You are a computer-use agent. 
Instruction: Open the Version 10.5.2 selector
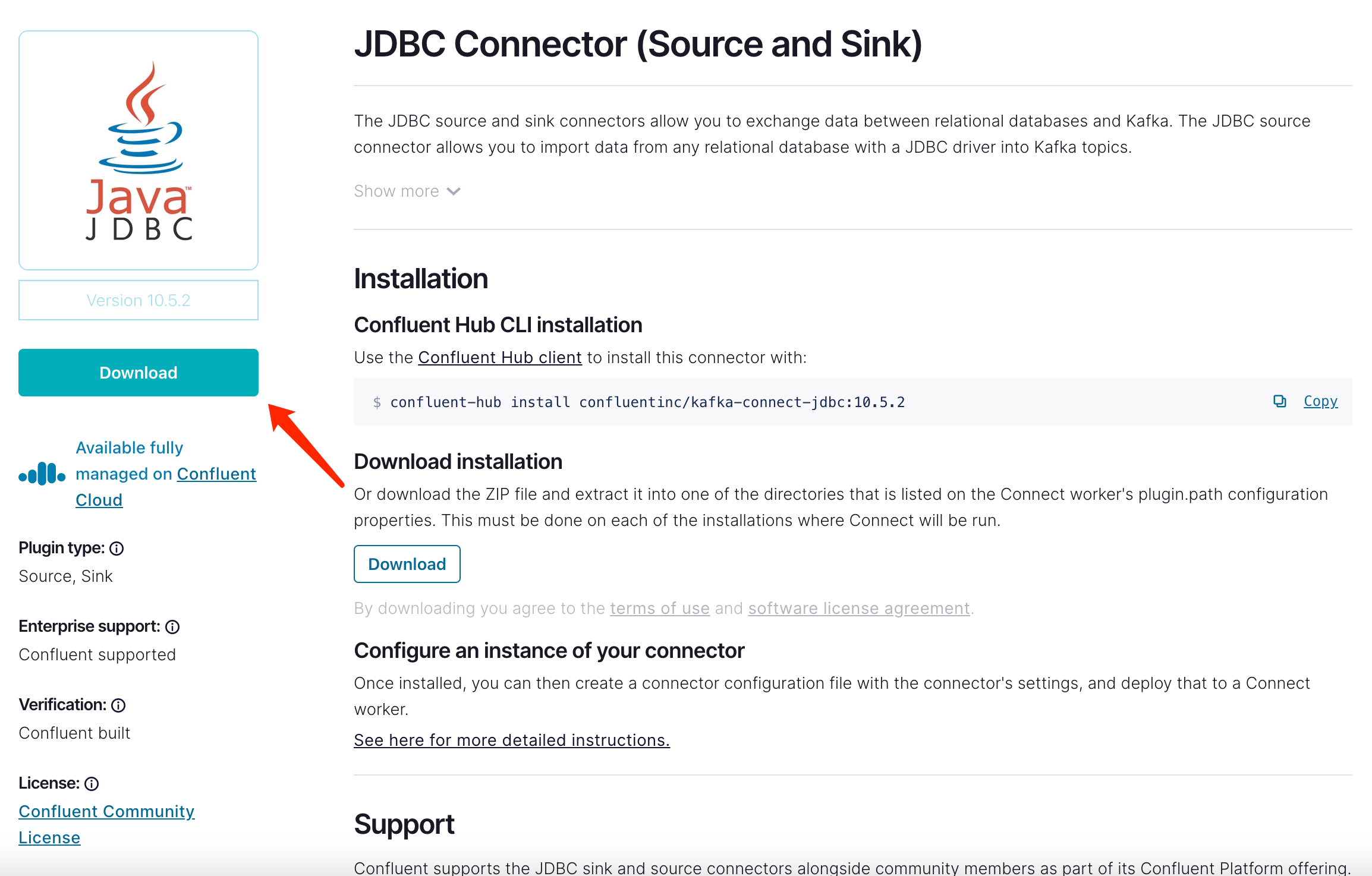(138, 300)
